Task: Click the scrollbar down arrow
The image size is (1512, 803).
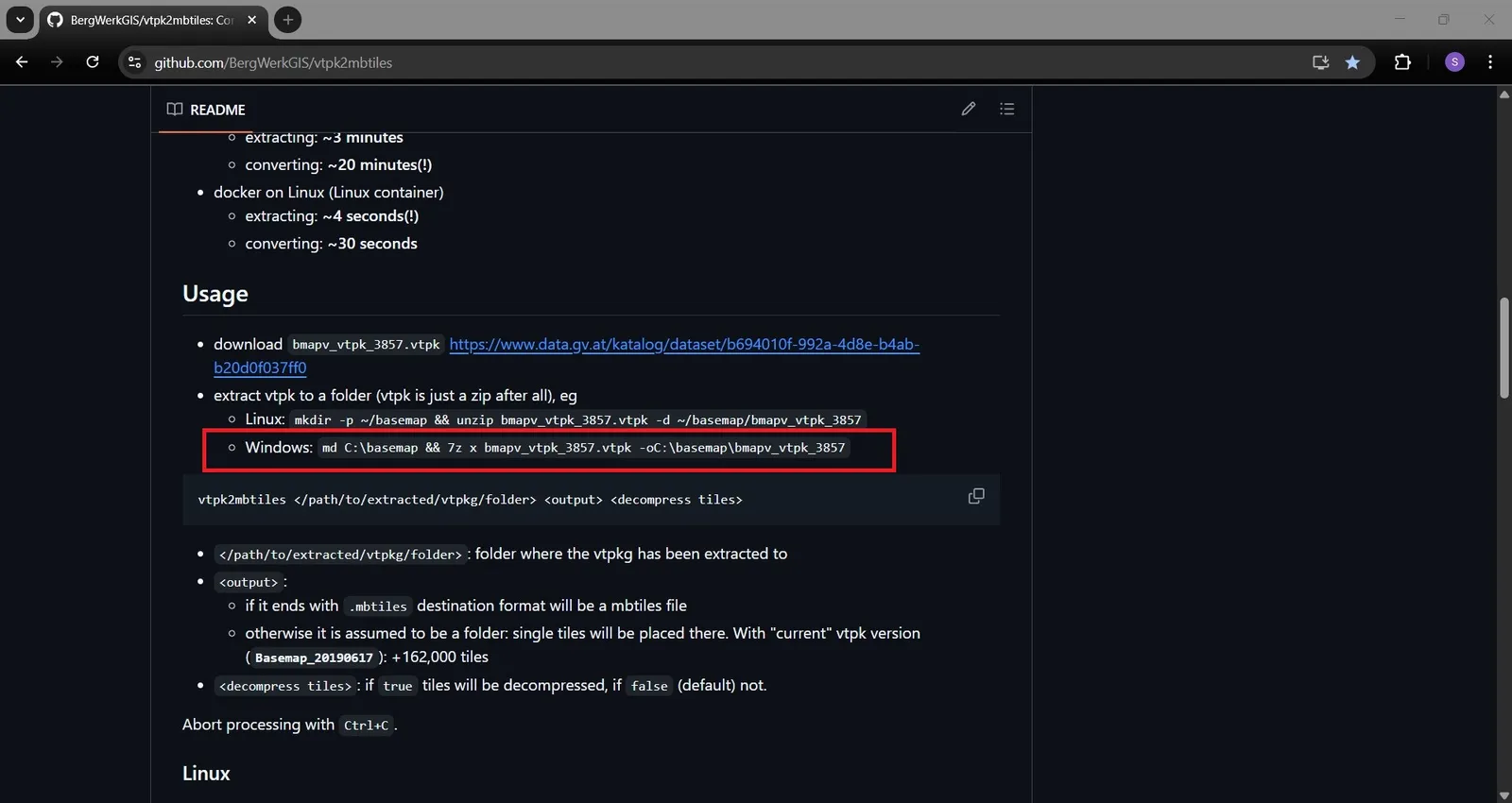Action: (1503, 795)
